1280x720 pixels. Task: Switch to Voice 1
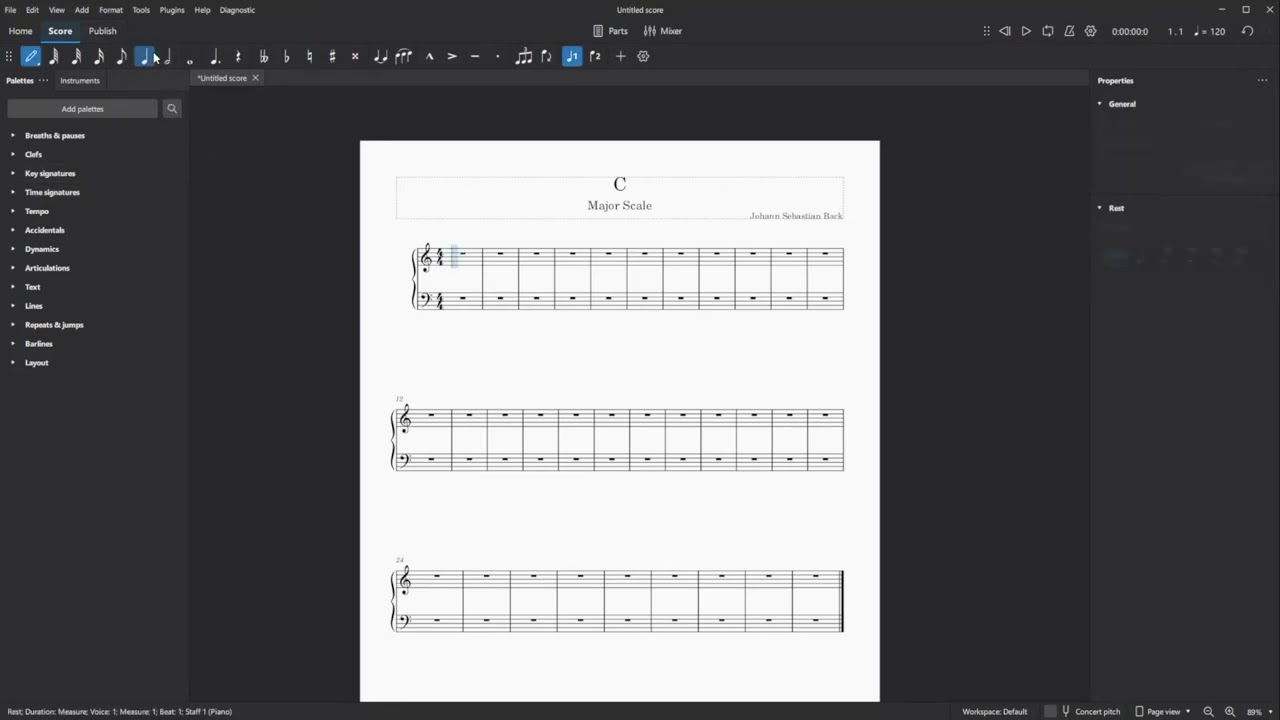click(x=572, y=57)
